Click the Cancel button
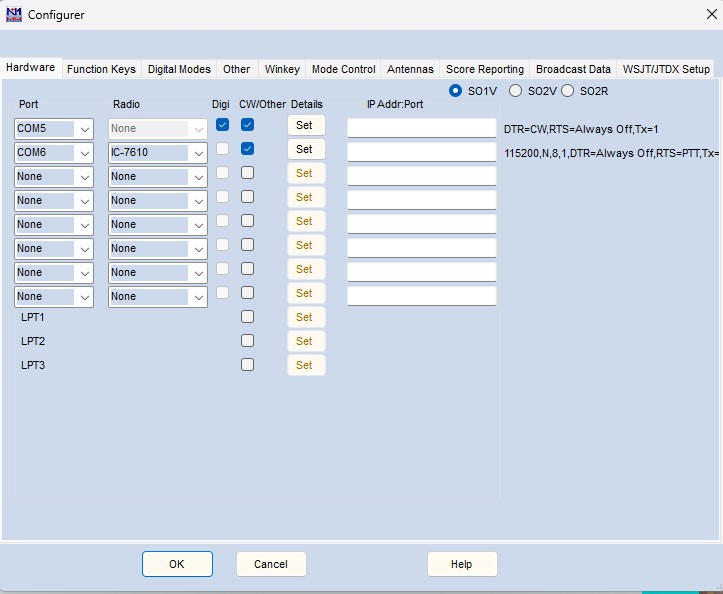This screenshot has width=723, height=594. pyautogui.click(x=271, y=564)
